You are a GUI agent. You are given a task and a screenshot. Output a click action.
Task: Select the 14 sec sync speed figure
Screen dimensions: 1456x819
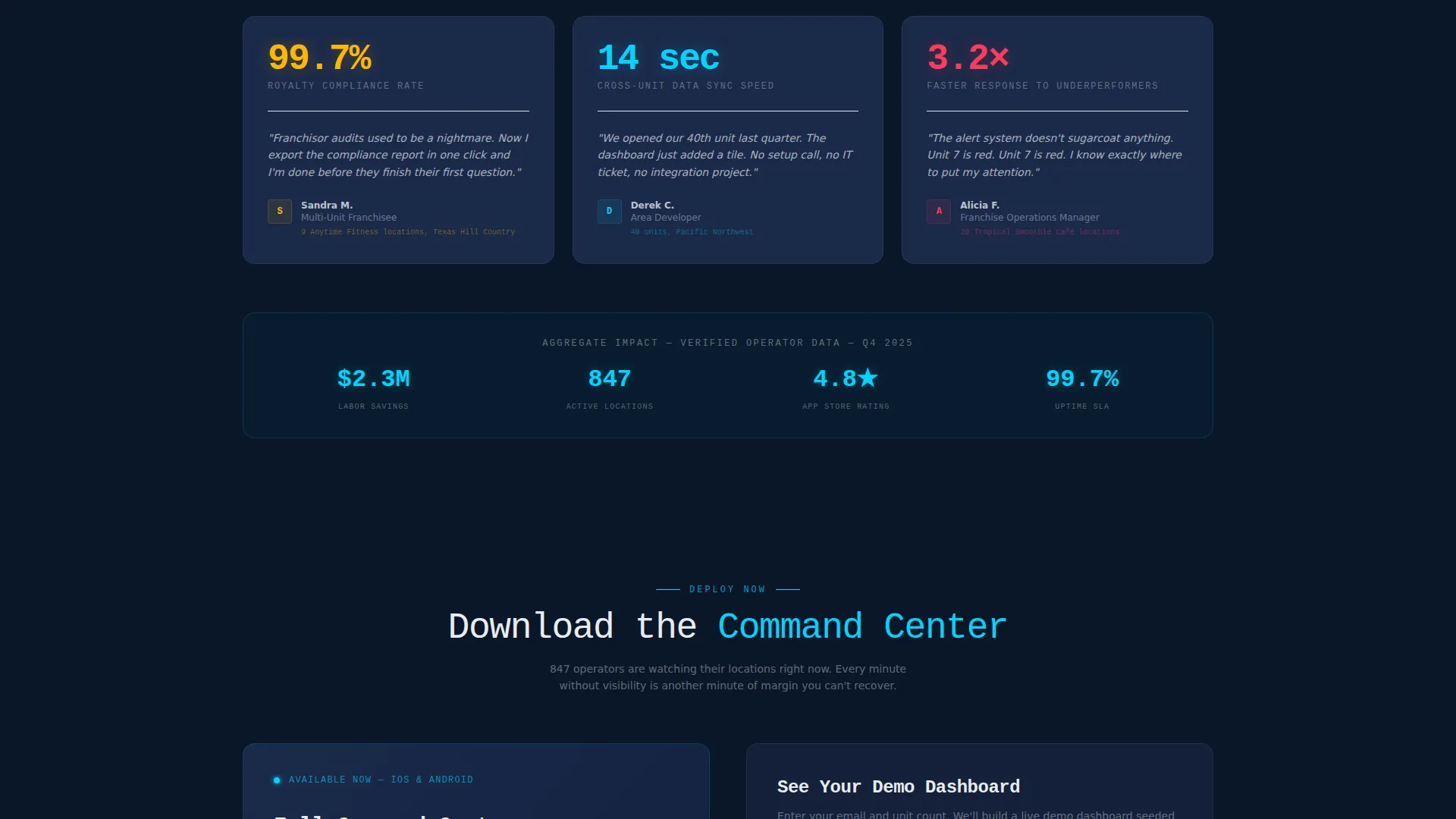coord(658,58)
